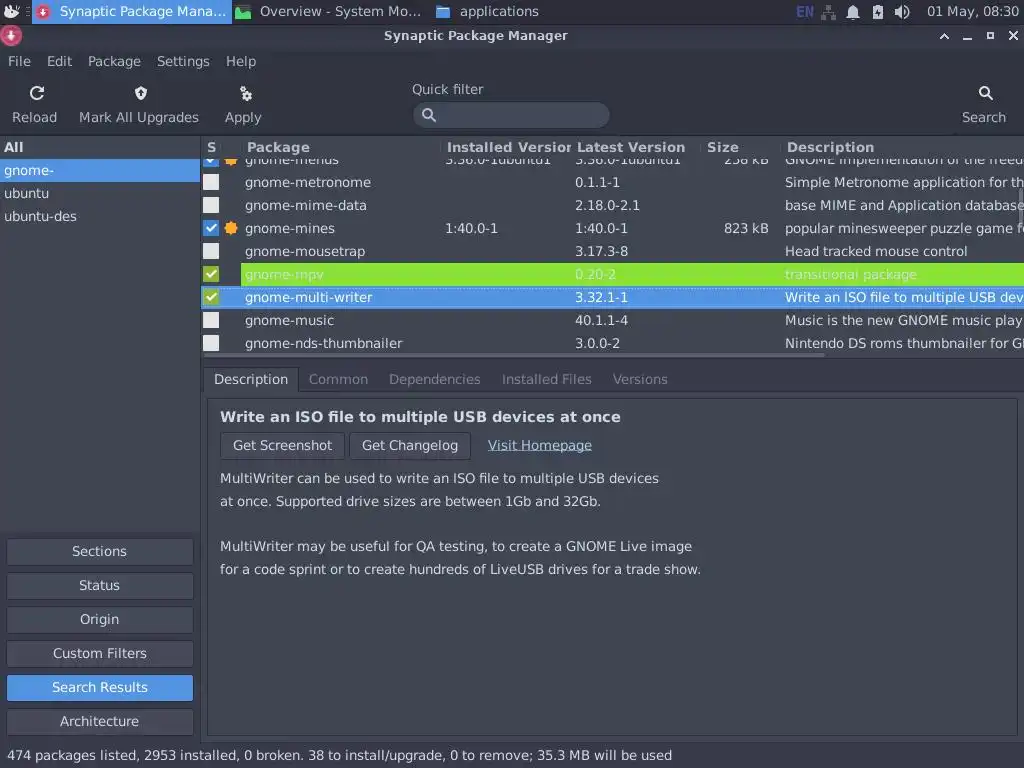This screenshot has height=768, width=1024.
Task: Switch to the Versions tab
Action: [x=640, y=379]
